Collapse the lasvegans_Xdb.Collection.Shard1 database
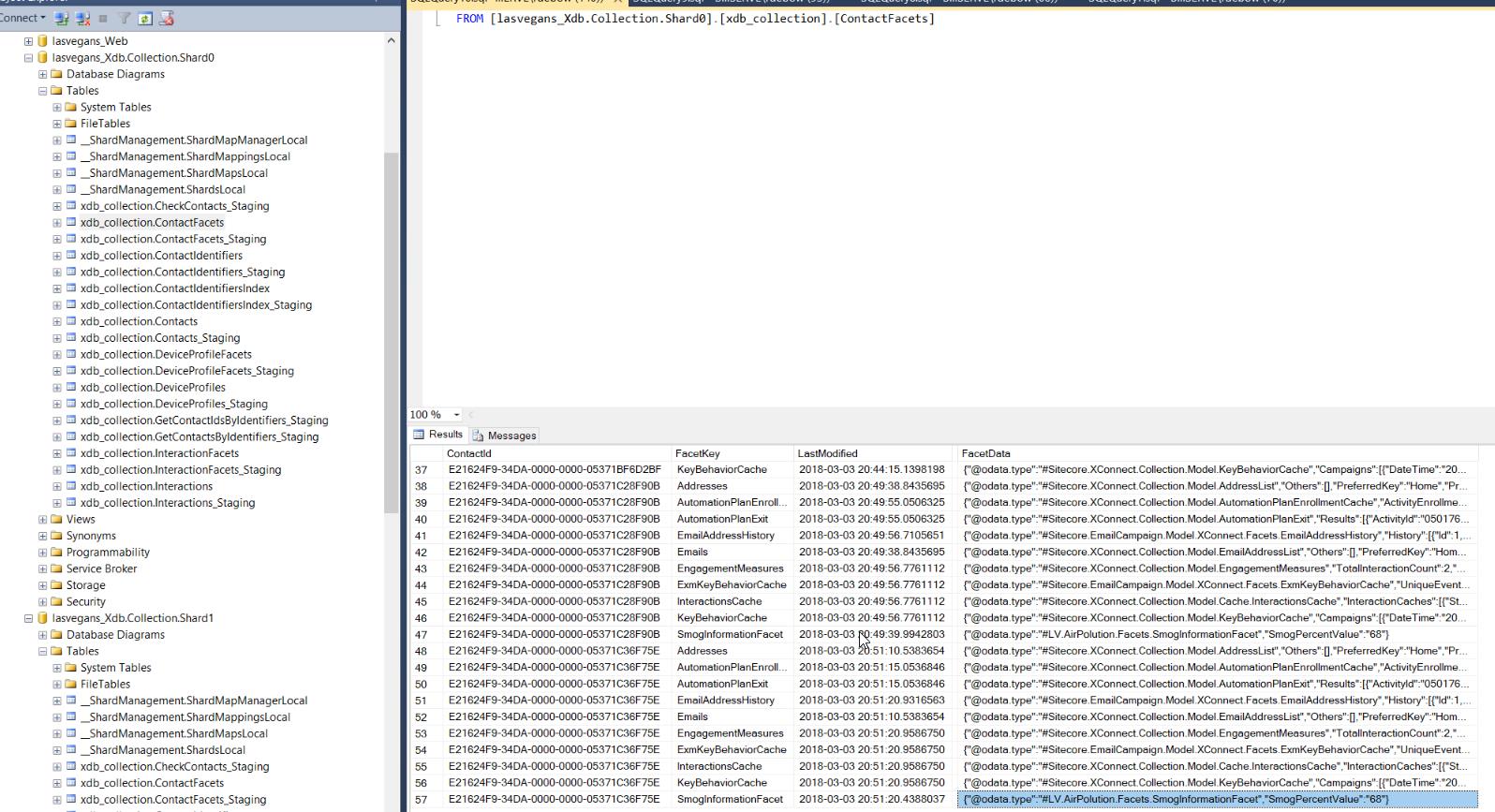The image size is (1495, 812). click(28, 618)
